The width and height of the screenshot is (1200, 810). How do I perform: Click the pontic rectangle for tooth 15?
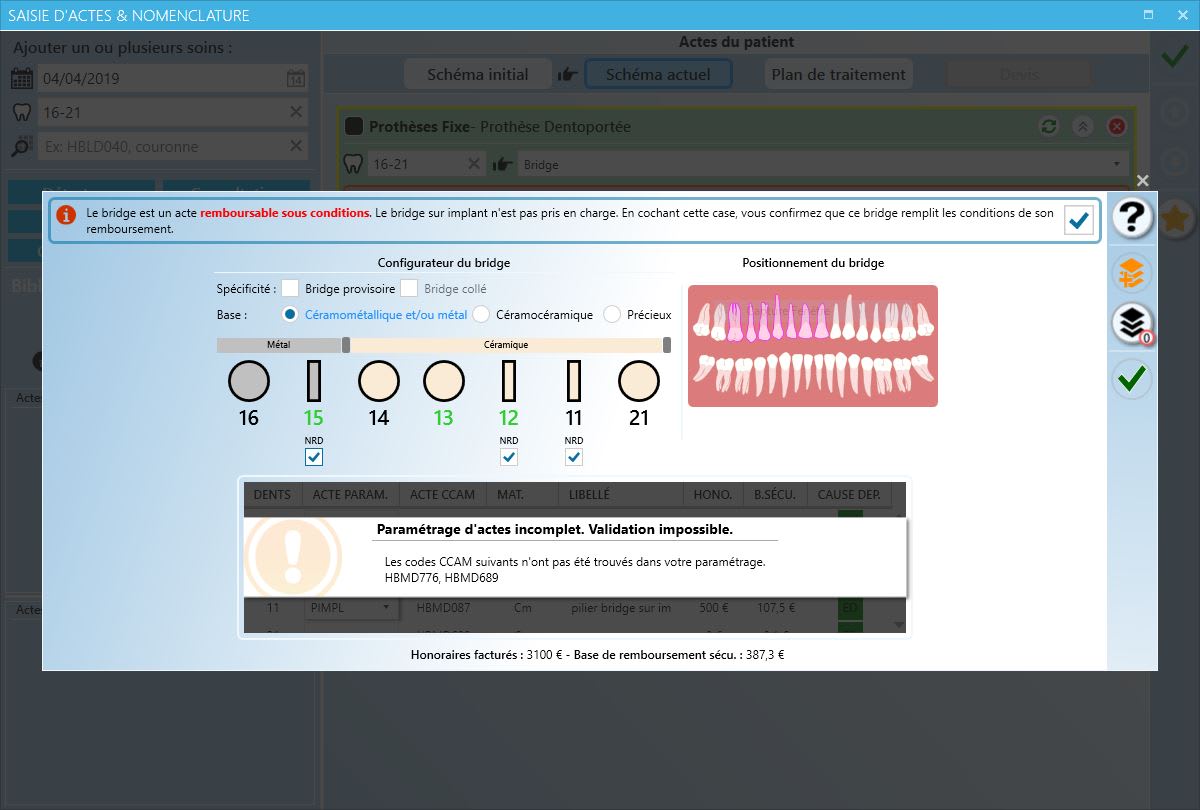point(314,381)
